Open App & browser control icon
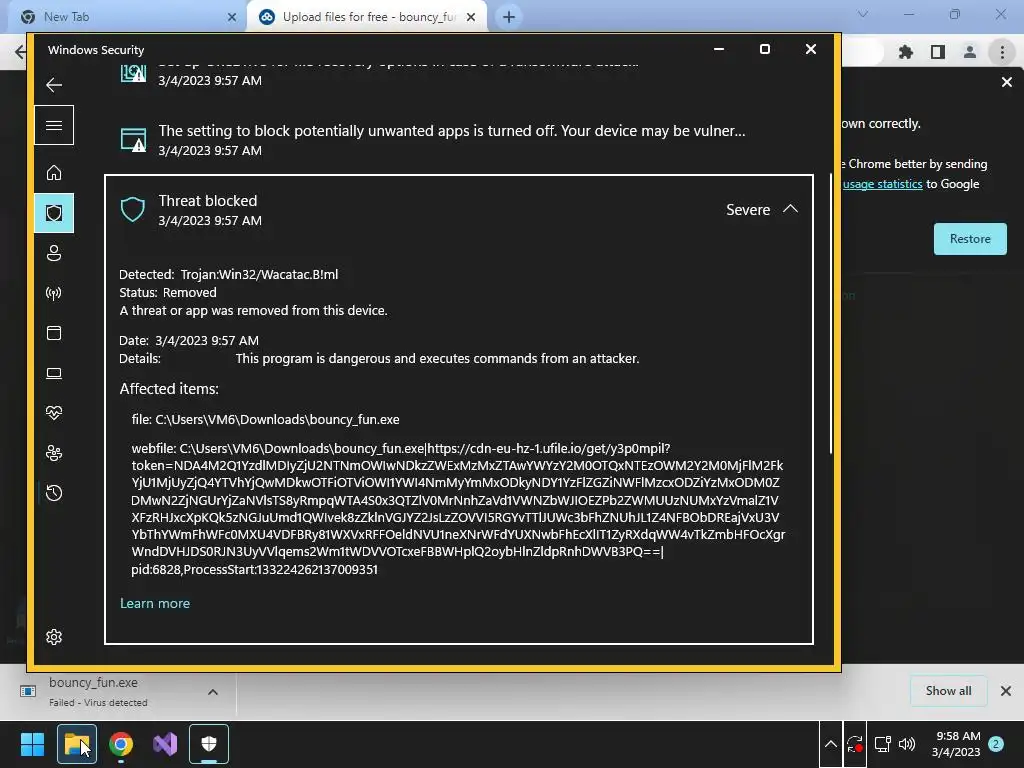Viewport: 1024px width, 768px height. point(54,333)
